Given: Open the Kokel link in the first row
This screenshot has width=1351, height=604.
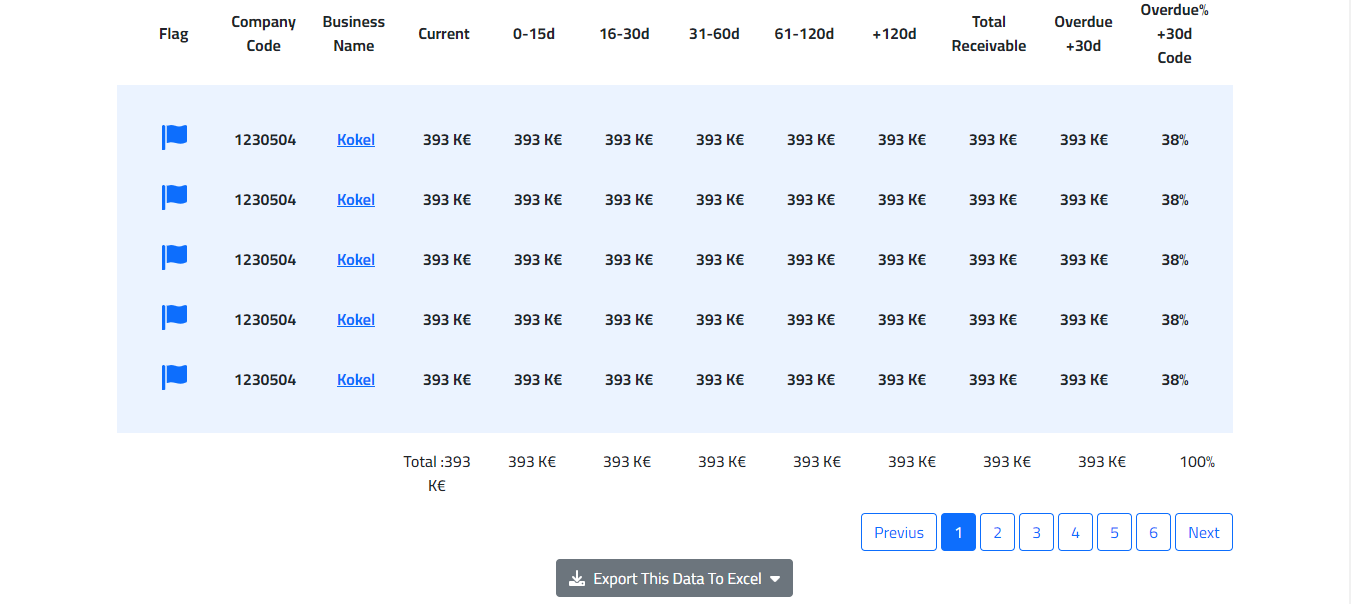Looking at the screenshot, I should (x=356, y=140).
